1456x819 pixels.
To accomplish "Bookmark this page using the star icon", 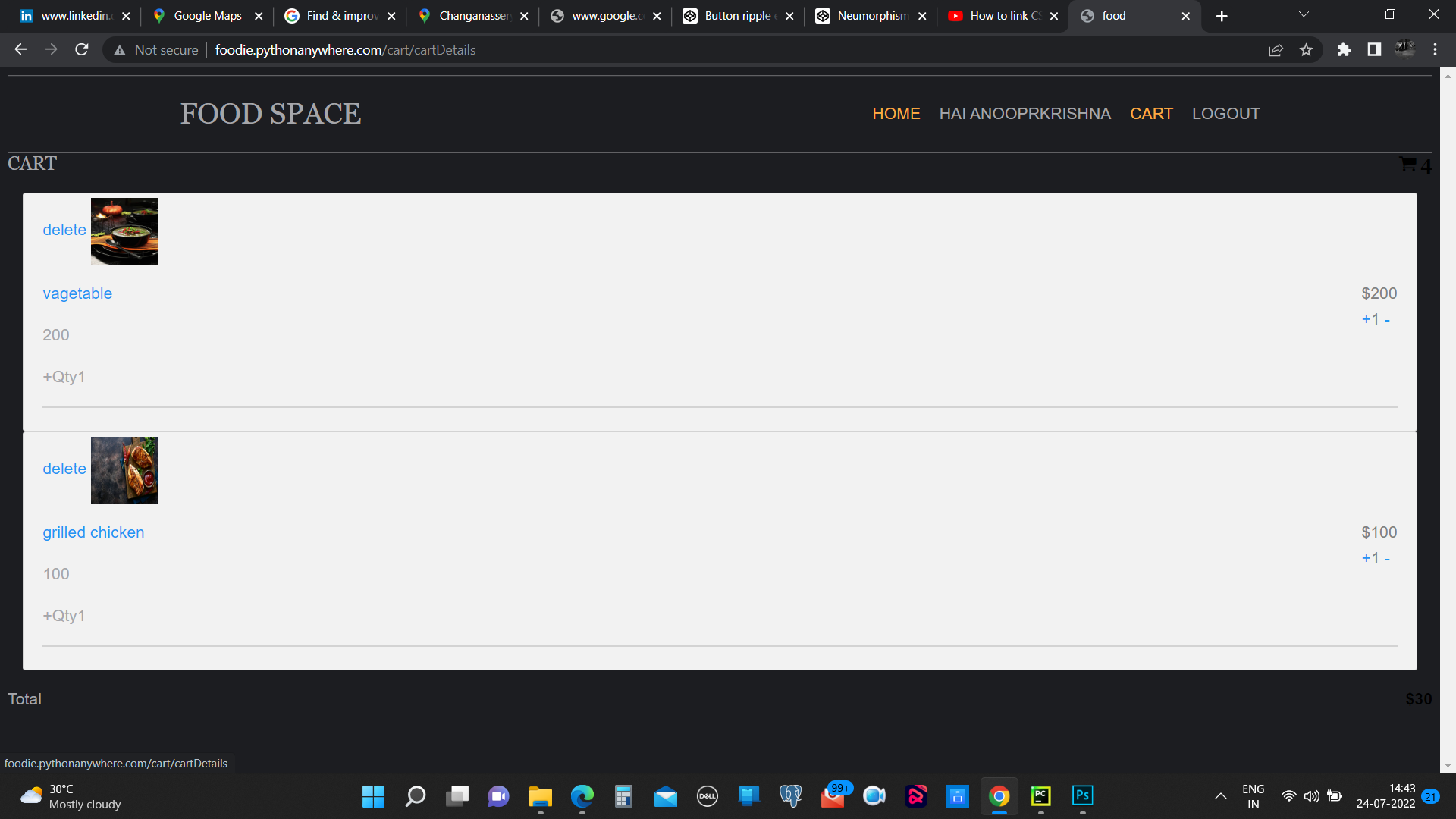I will tap(1306, 49).
